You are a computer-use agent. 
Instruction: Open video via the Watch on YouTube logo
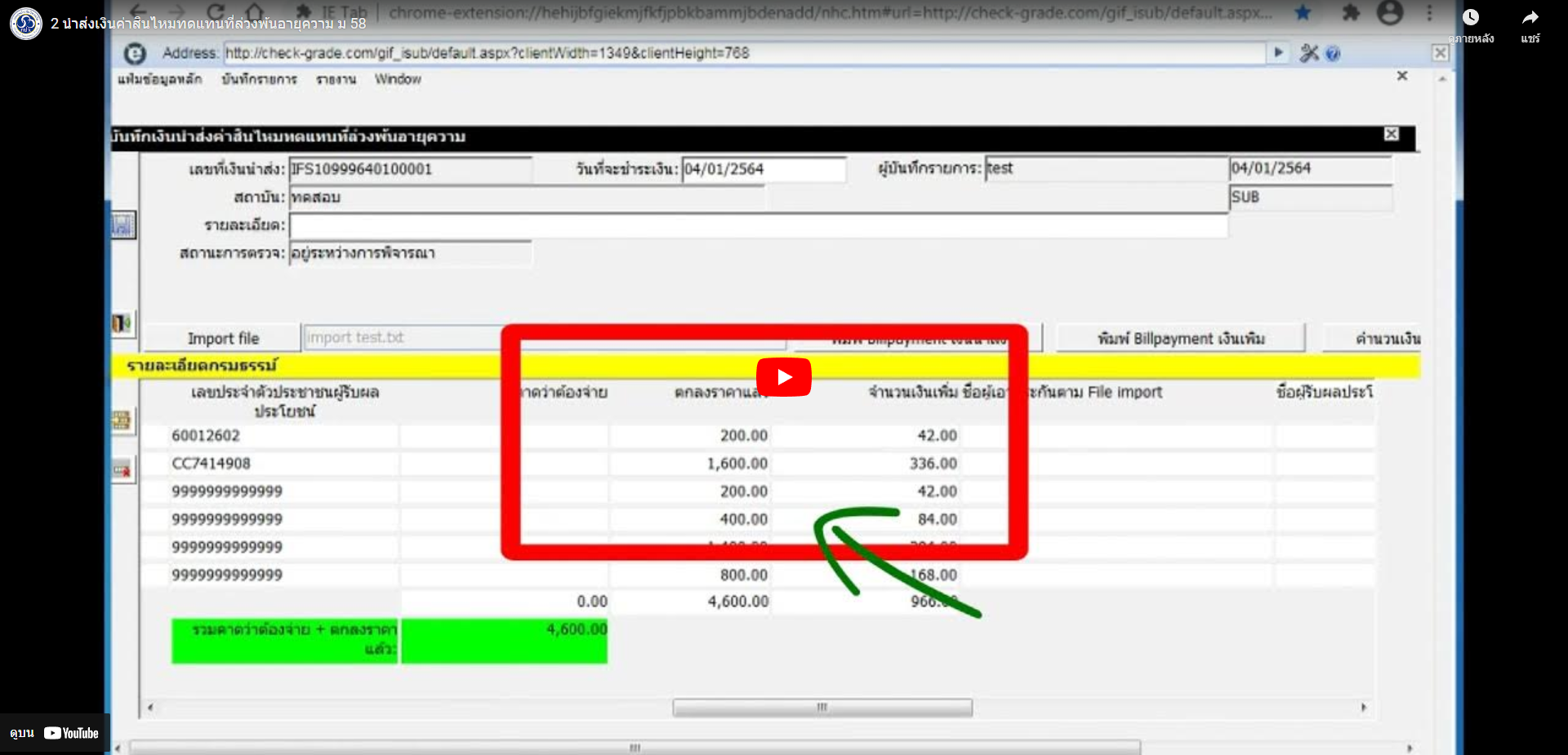[x=71, y=733]
